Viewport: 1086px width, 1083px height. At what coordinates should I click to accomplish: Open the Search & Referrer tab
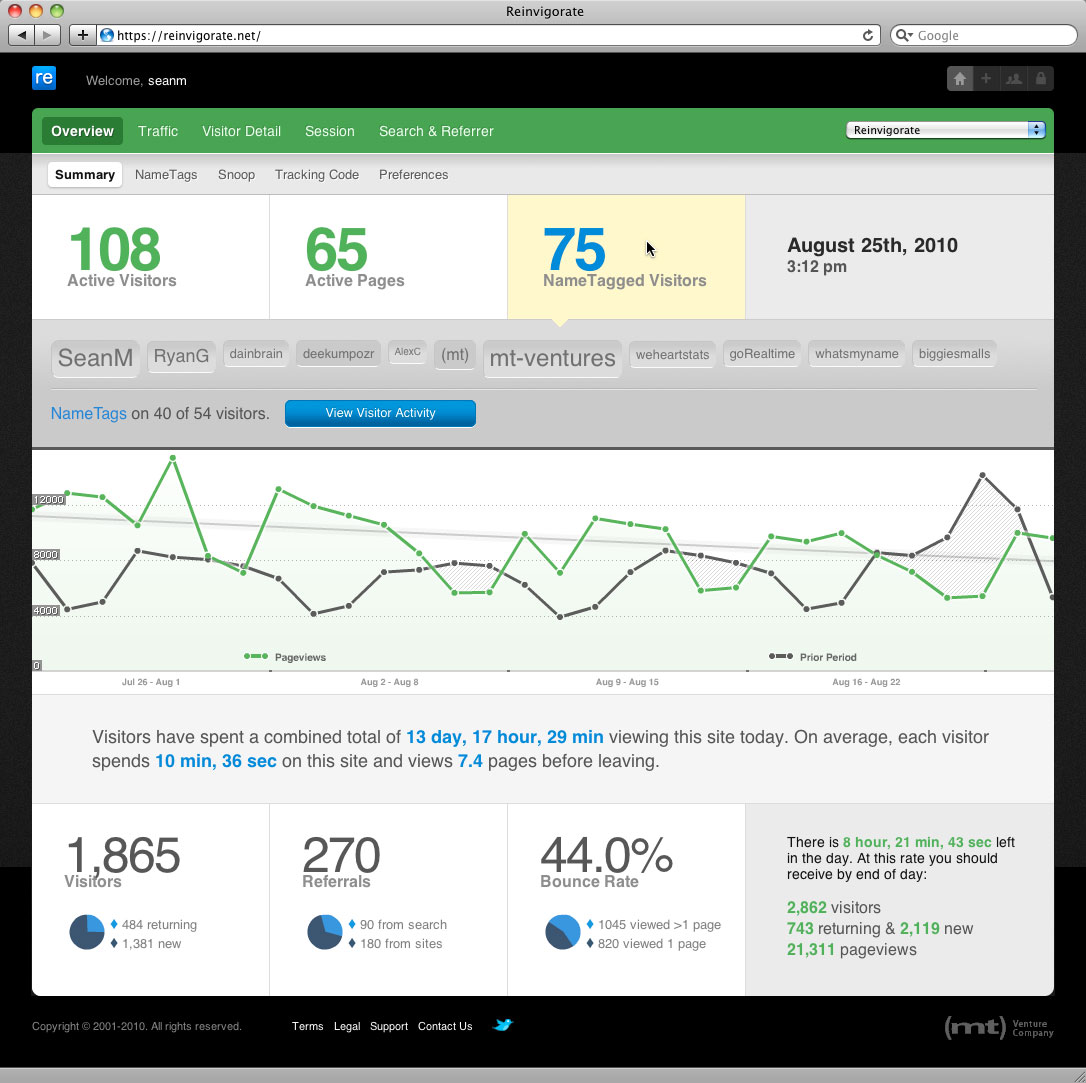click(x=436, y=131)
